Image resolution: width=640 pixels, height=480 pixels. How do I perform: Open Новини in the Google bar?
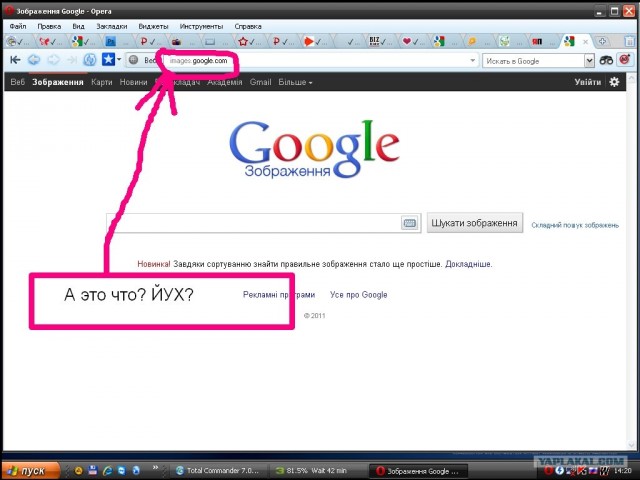point(133,82)
